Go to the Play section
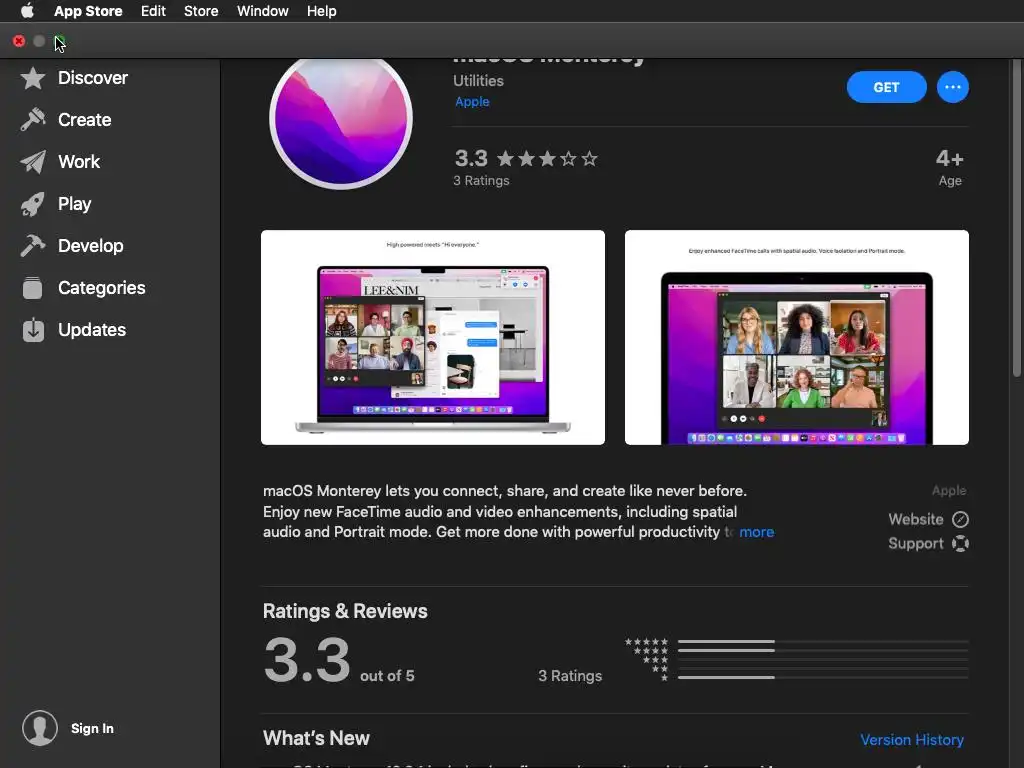This screenshot has width=1024, height=768. pos(74,204)
